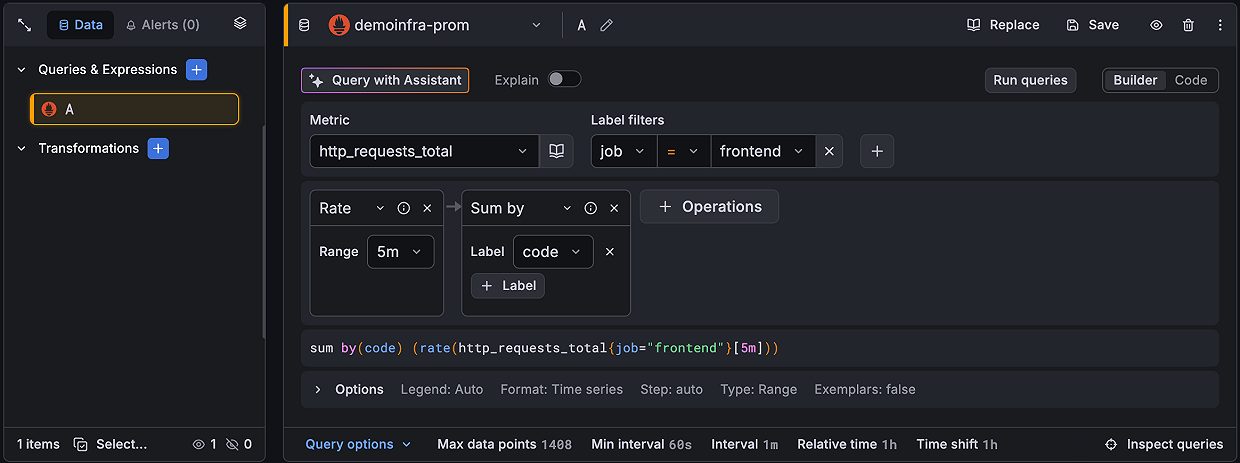Open the frontend value dropdown

pos(763,151)
